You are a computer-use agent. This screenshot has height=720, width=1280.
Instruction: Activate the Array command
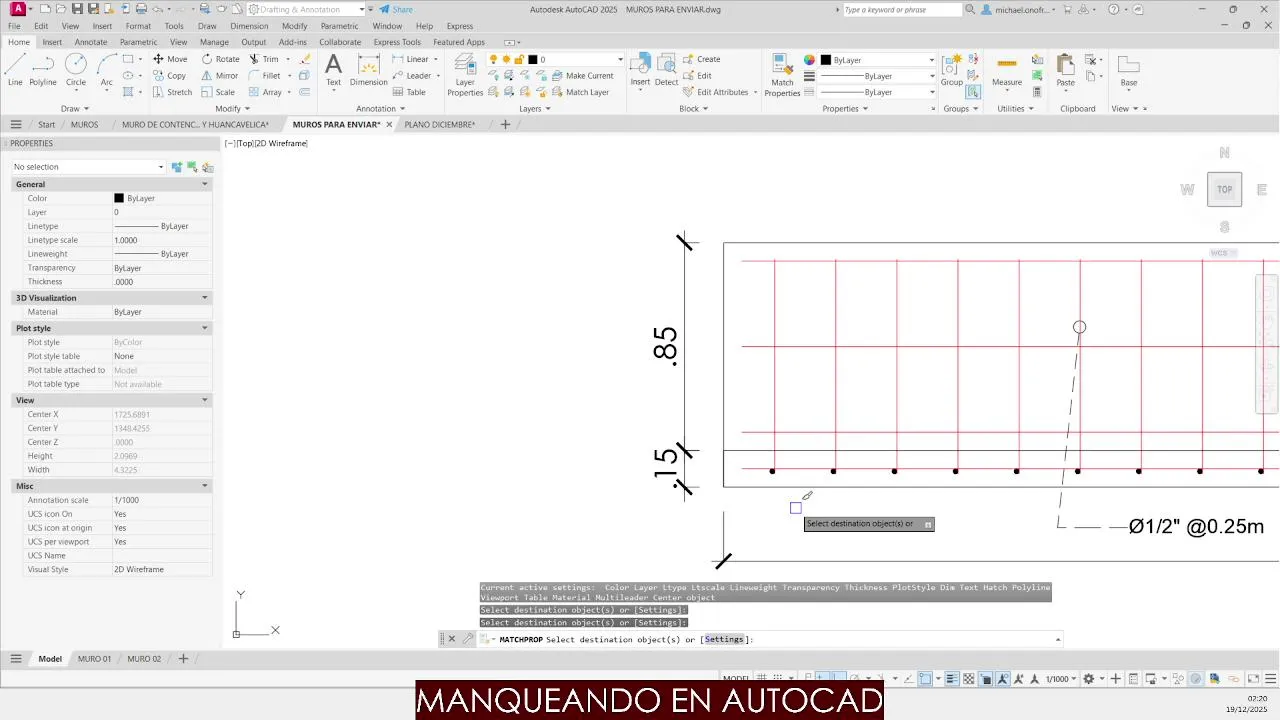265,92
